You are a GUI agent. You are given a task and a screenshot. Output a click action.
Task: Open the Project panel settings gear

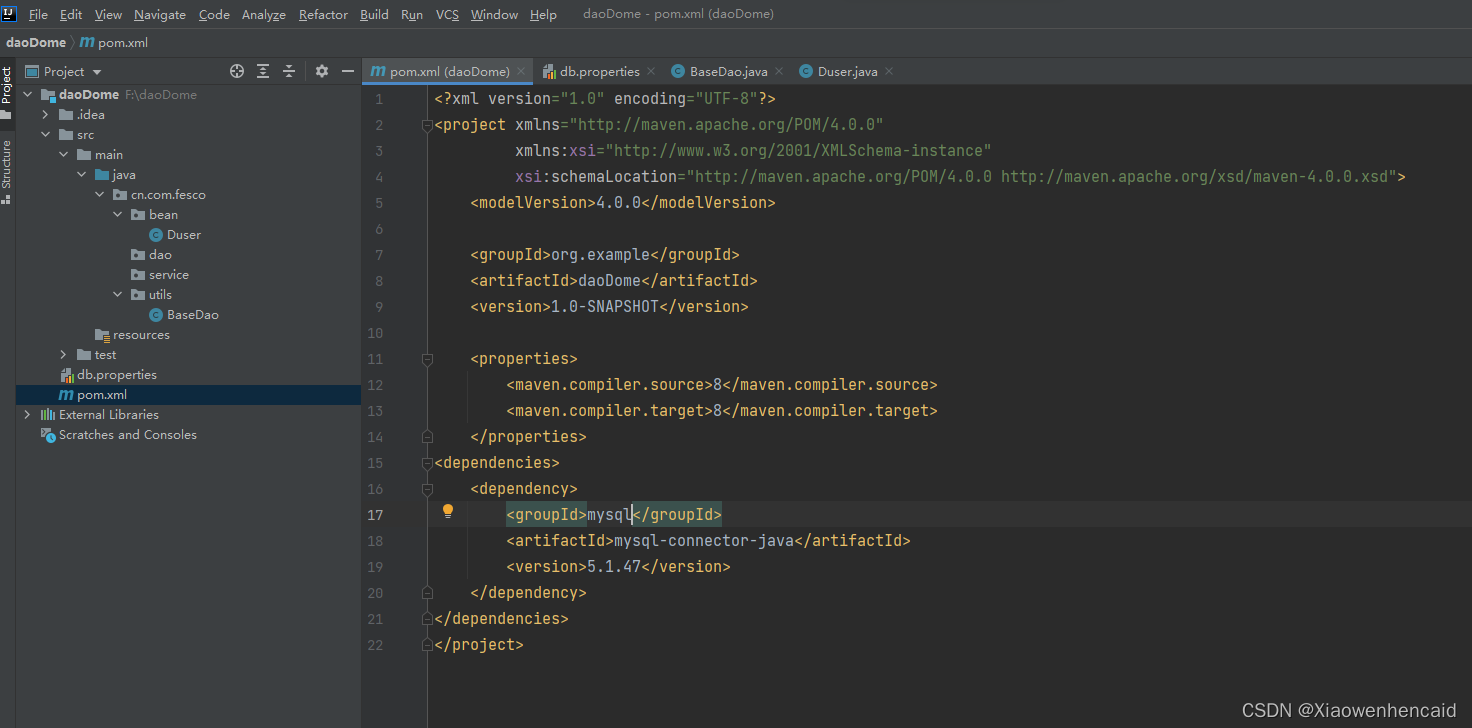(x=321, y=71)
